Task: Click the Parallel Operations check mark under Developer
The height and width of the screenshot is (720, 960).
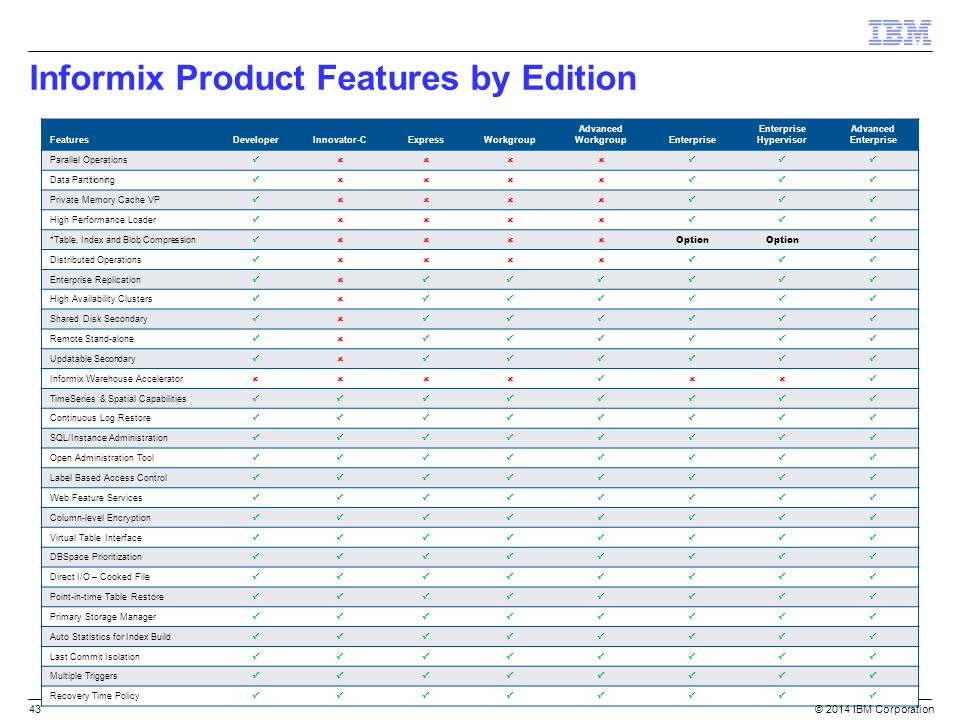Action: (256, 159)
